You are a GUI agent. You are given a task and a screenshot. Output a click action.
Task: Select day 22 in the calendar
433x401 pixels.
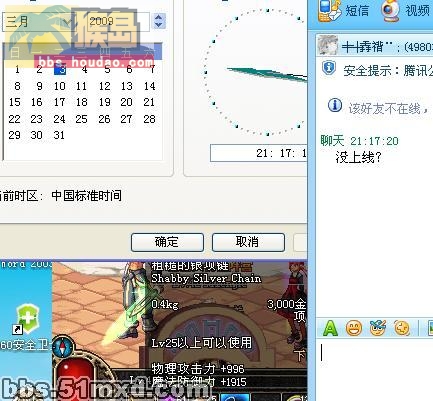(x=14, y=119)
